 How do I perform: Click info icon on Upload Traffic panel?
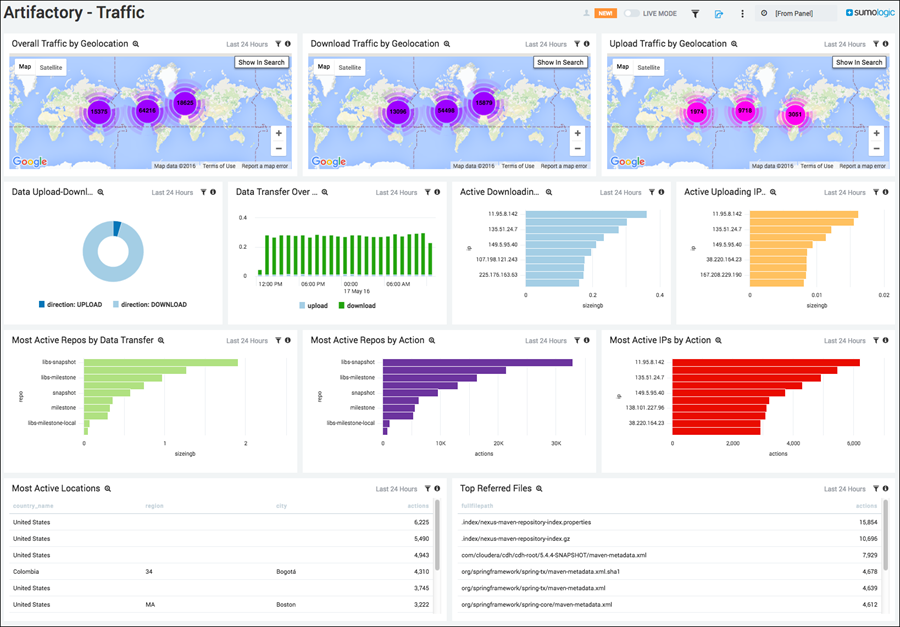[x=885, y=44]
